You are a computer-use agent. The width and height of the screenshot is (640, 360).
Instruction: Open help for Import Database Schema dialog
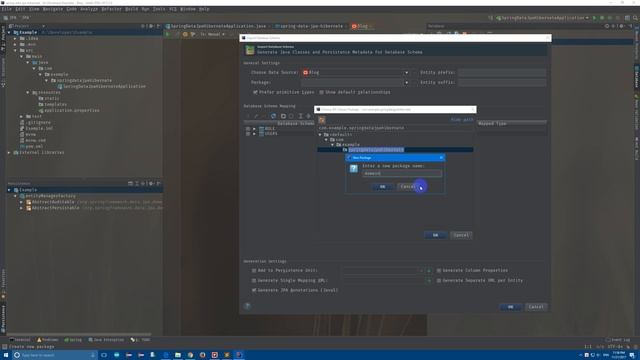[247, 306]
